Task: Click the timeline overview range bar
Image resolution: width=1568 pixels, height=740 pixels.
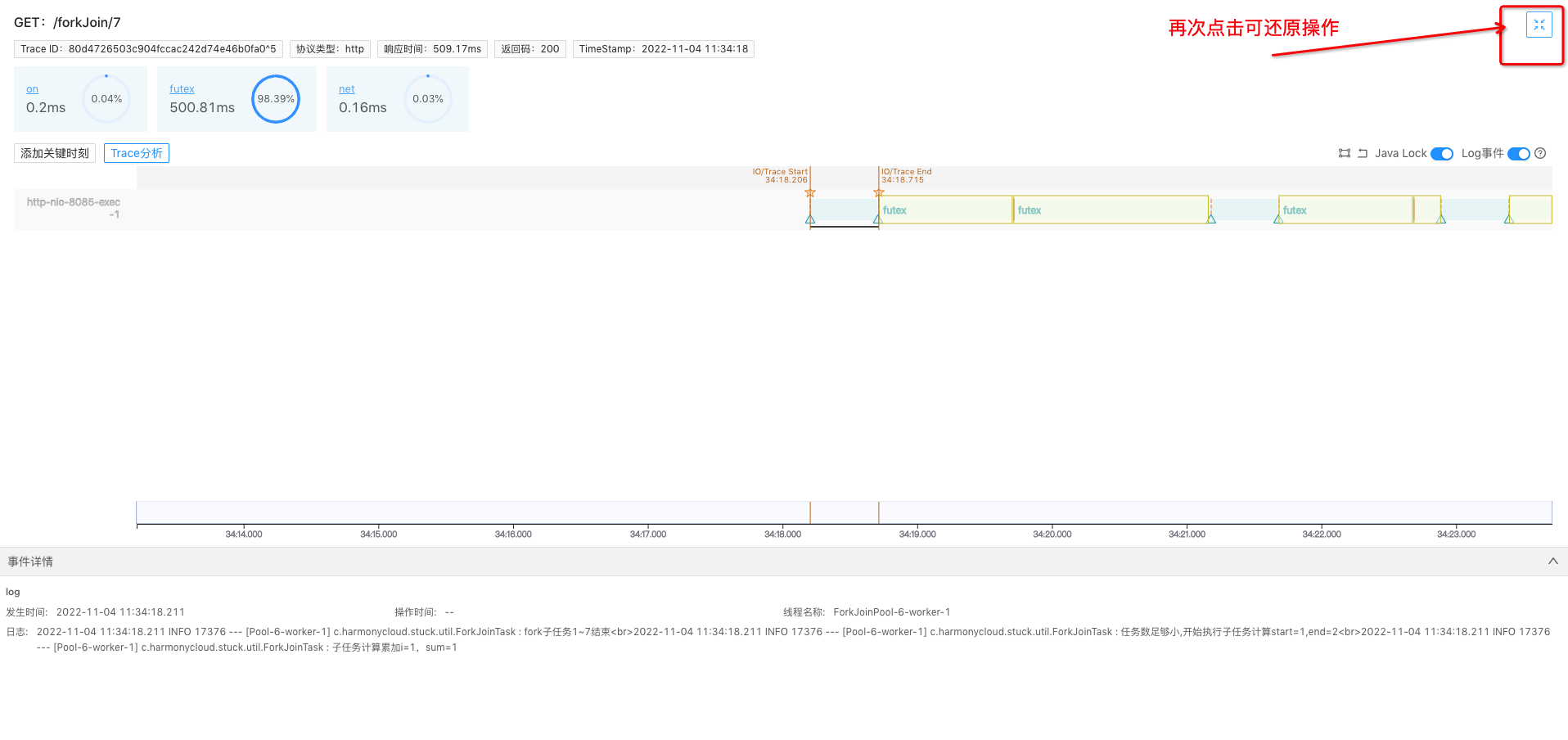Action: pyautogui.click(x=843, y=512)
